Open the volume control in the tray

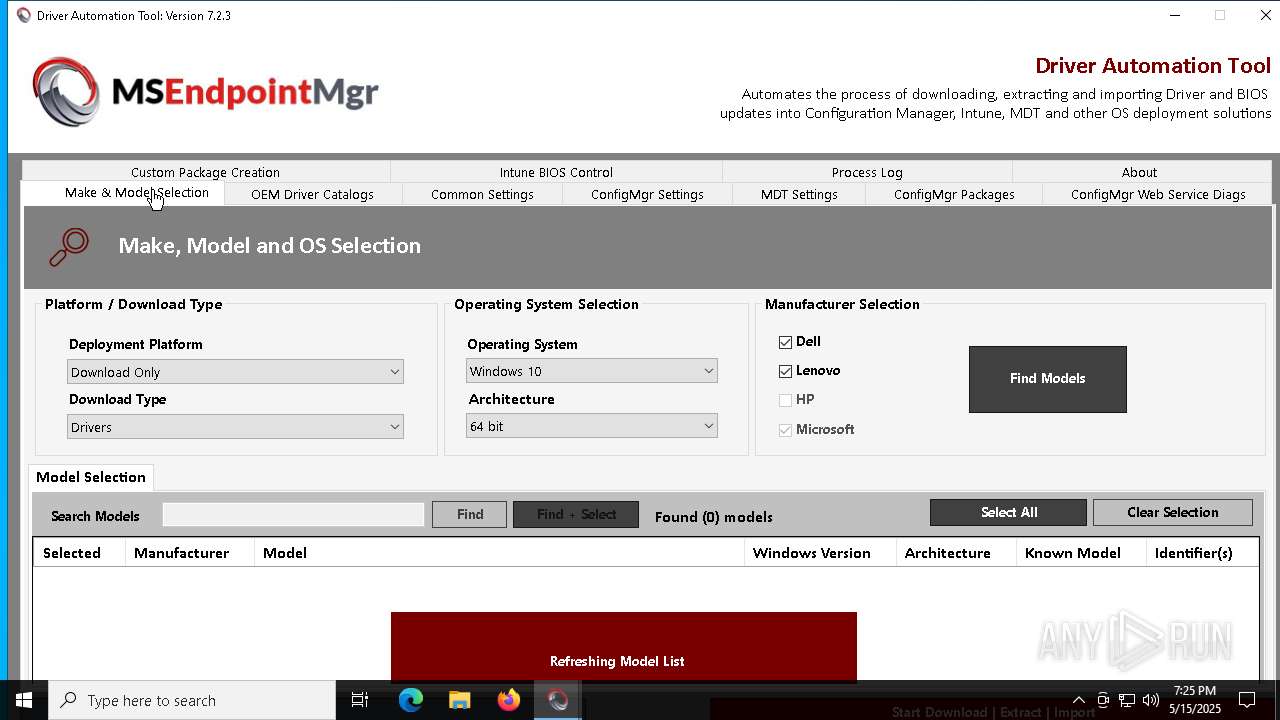point(1150,700)
